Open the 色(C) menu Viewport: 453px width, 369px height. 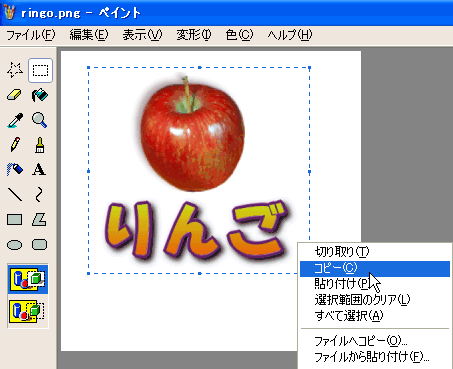tap(239, 35)
